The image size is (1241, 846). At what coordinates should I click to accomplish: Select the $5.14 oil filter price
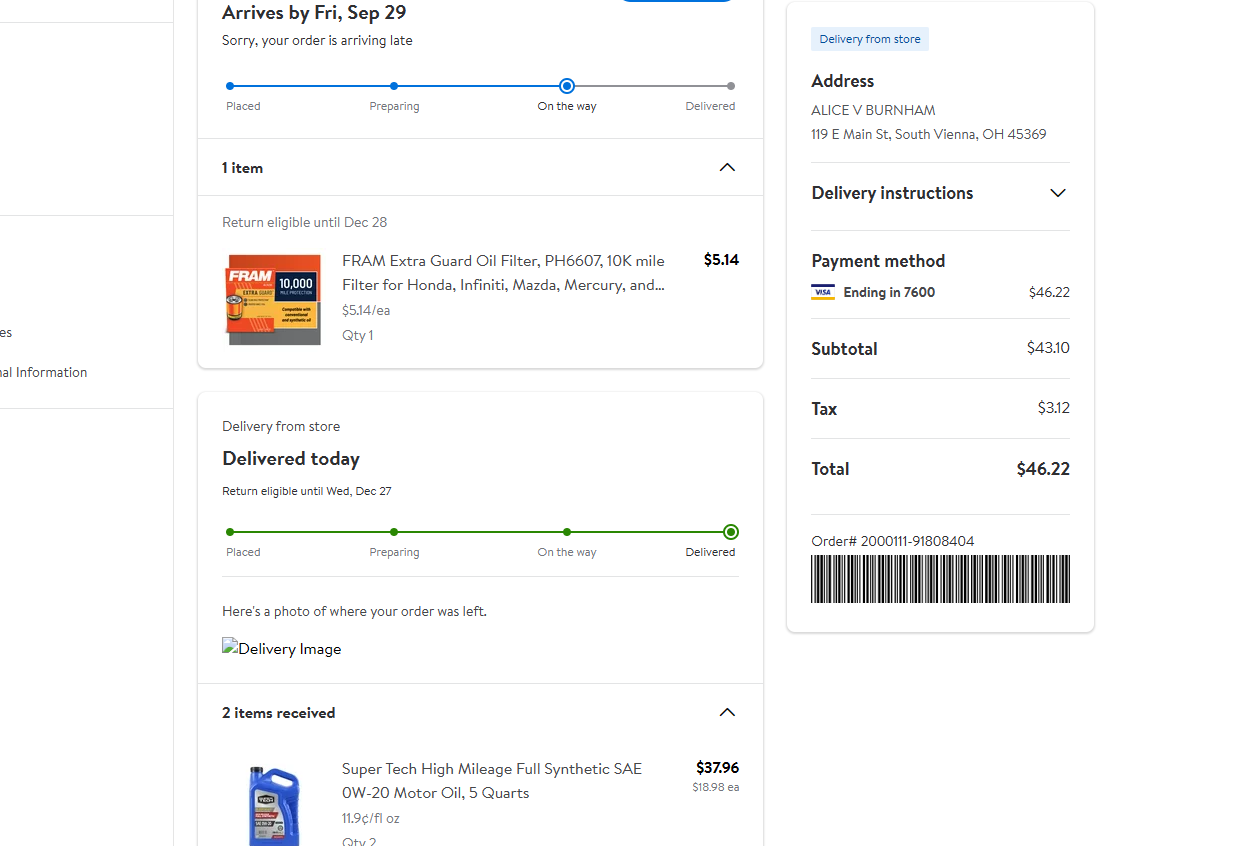coord(721,260)
